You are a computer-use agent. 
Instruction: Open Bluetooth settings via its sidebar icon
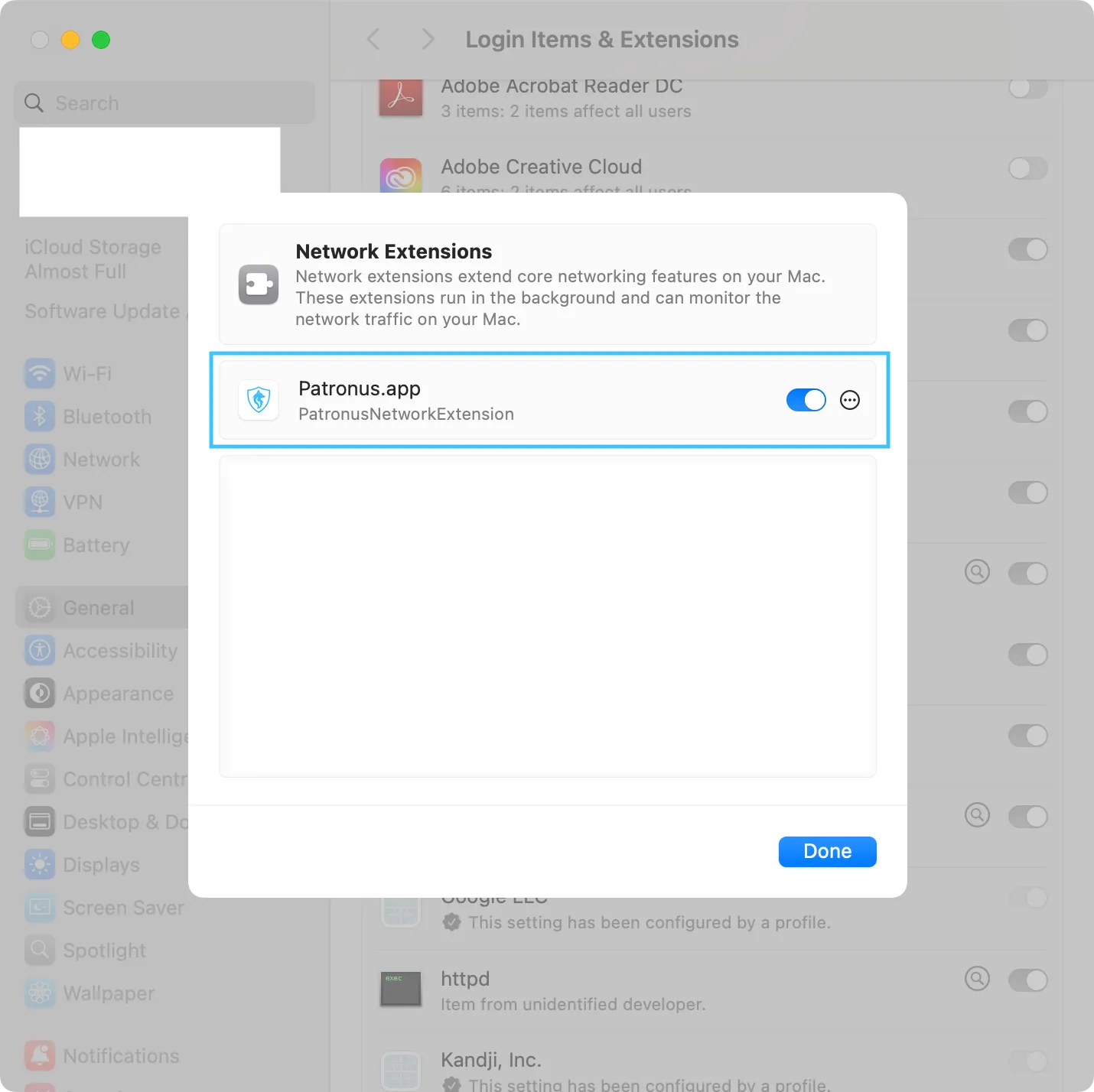pyautogui.click(x=40, y=417)
